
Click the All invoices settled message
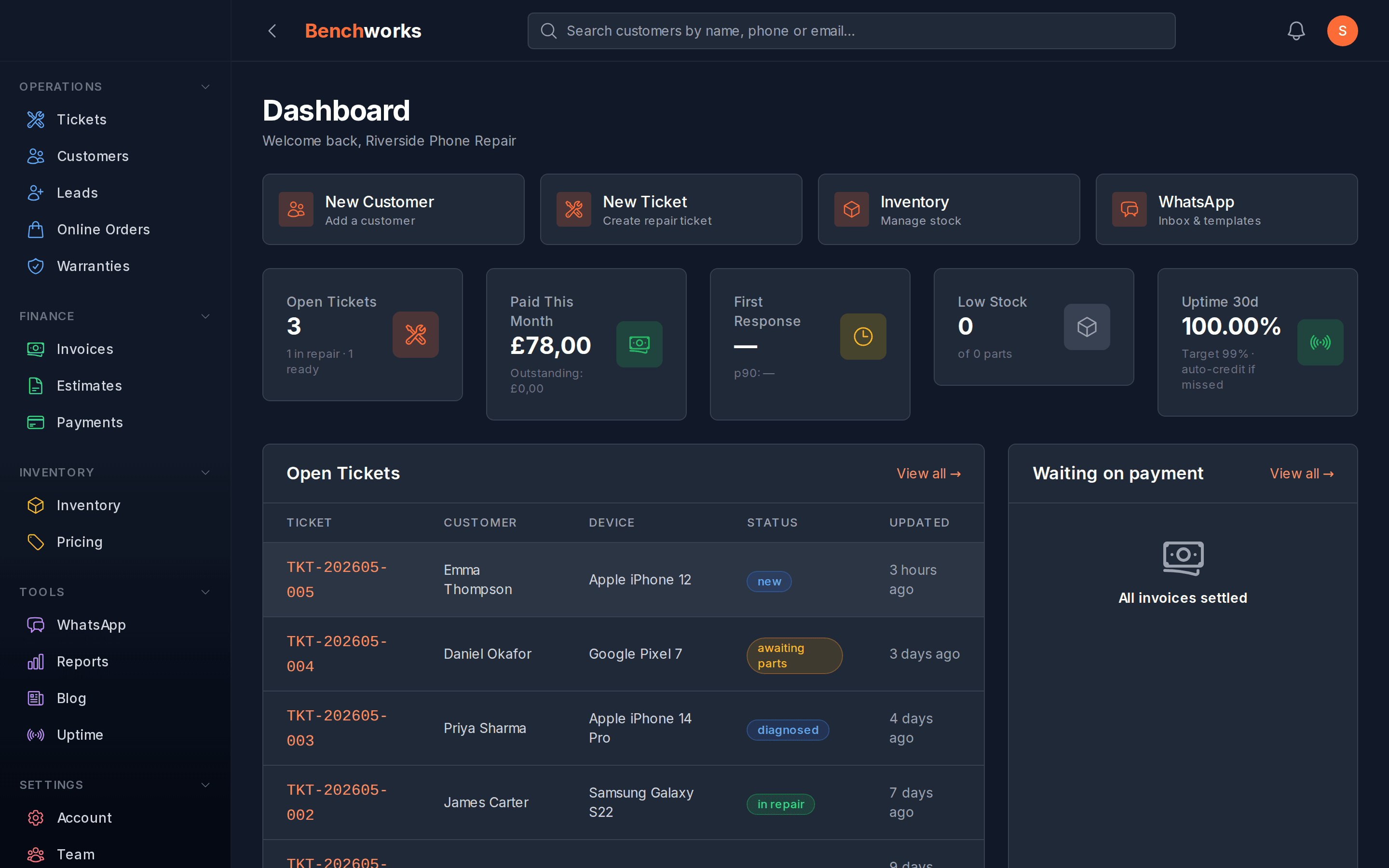tap(1183, 597)
